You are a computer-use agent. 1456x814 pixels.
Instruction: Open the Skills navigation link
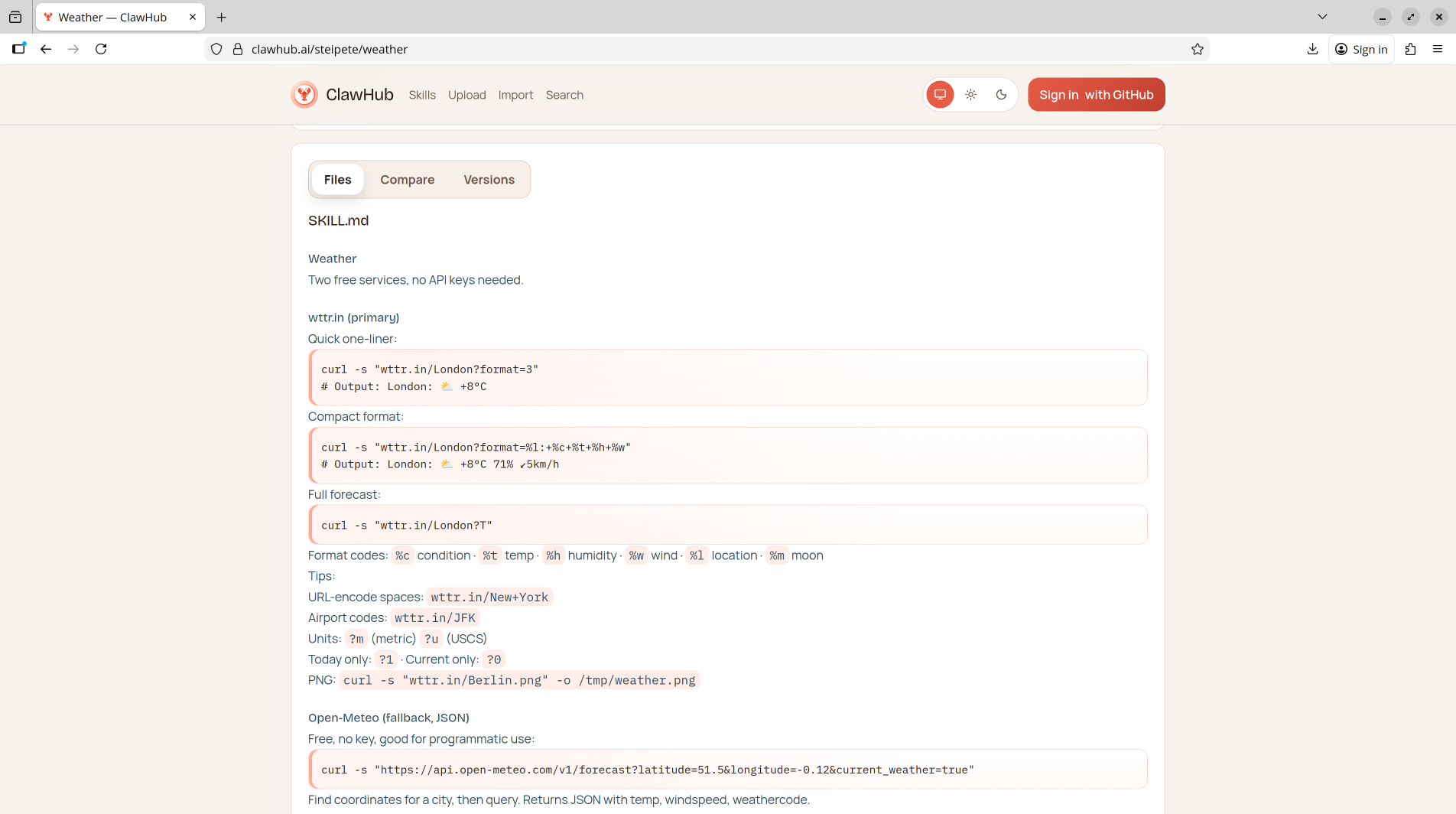(x=421, y=95)
